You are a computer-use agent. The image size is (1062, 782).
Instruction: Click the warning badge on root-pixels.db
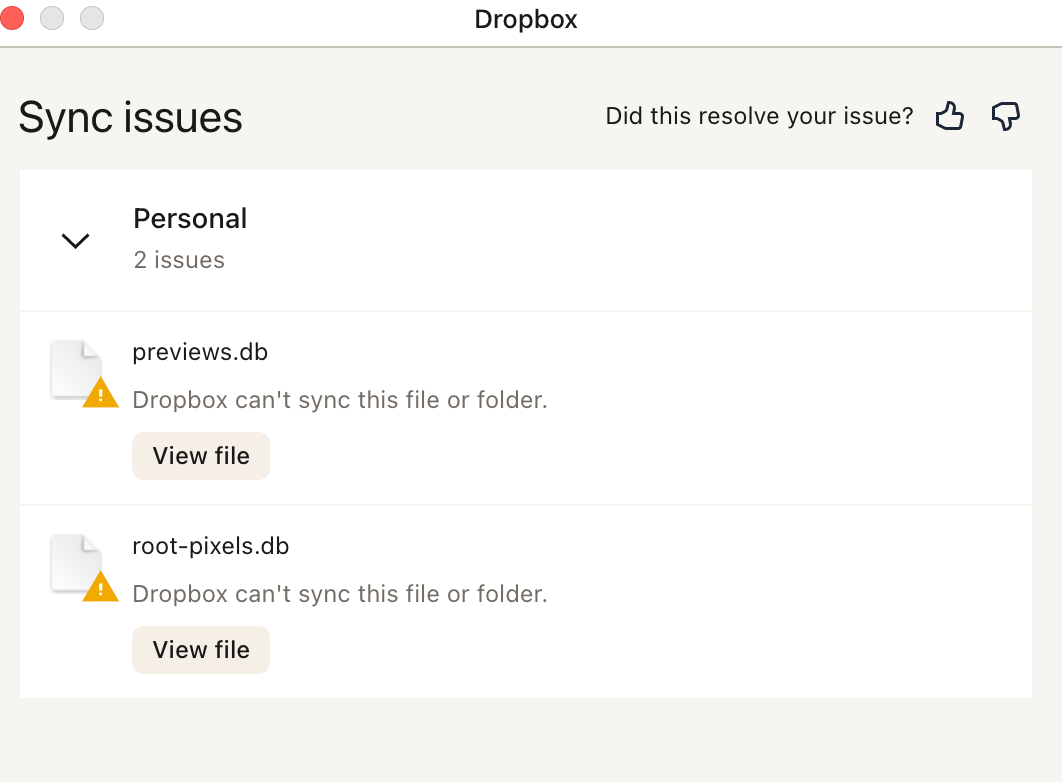(100, 587)
